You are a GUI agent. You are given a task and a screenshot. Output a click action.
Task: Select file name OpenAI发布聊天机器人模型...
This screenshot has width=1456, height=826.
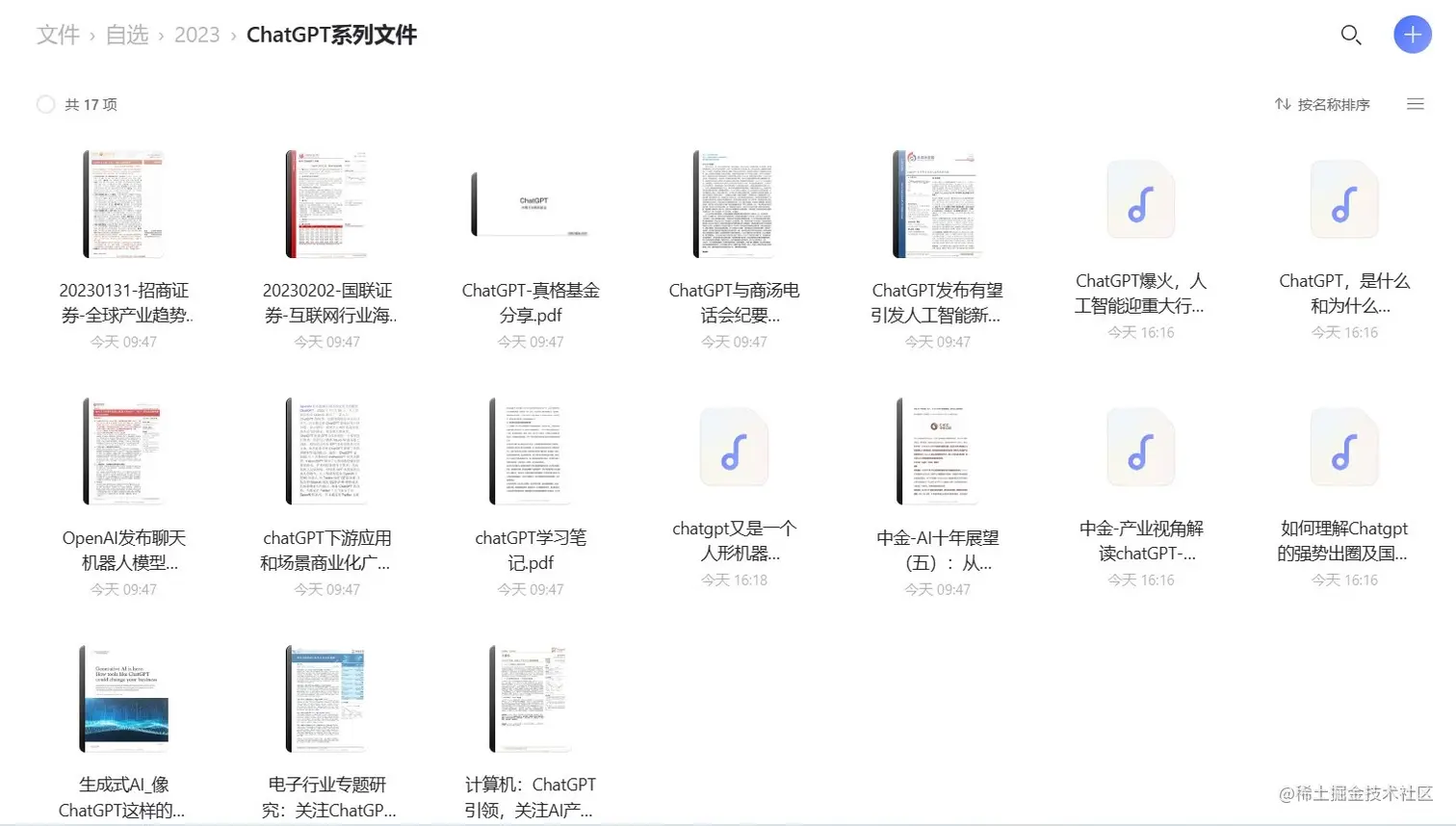click(123, 550)
